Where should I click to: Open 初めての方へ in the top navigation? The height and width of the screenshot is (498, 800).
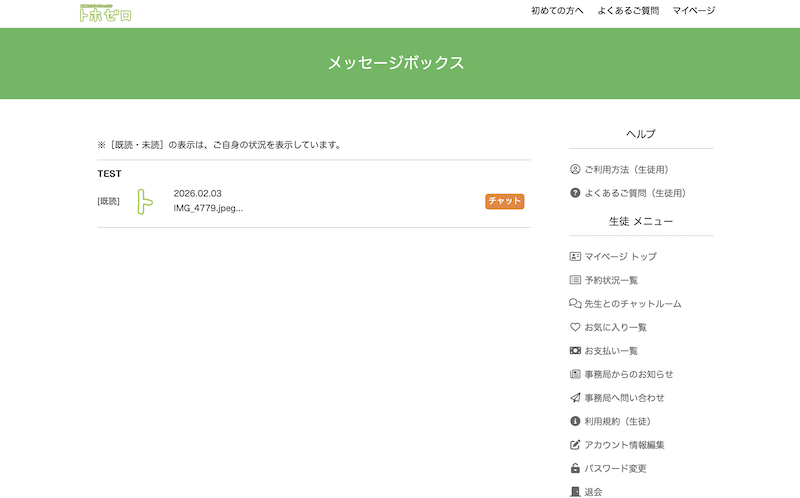click(x=557, y=11)
